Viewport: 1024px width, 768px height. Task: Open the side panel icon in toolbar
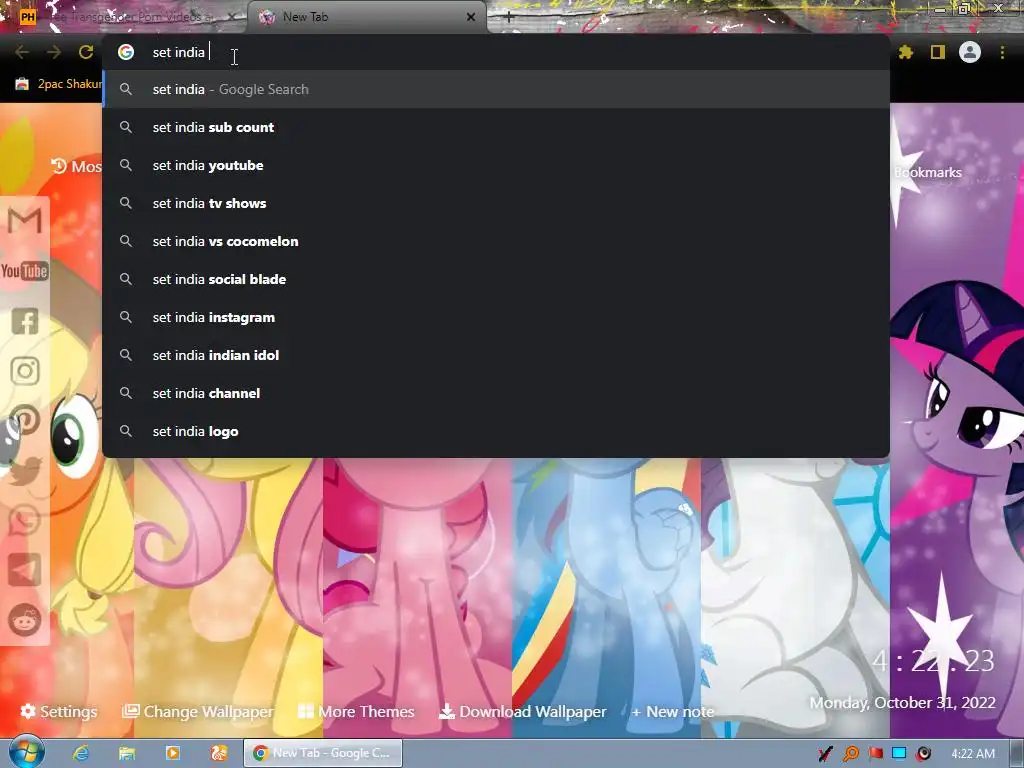[x=938, y=52]
